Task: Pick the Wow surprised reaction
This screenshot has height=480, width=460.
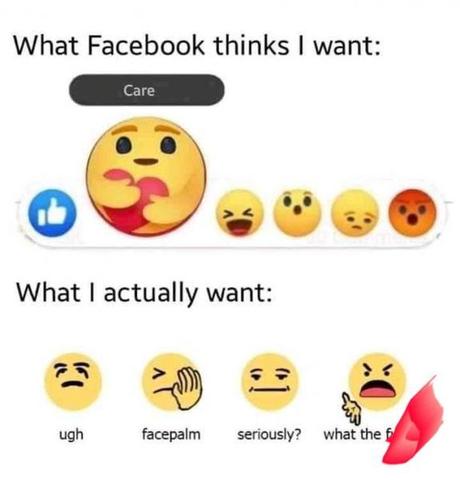Action: (x=297, y=213)
